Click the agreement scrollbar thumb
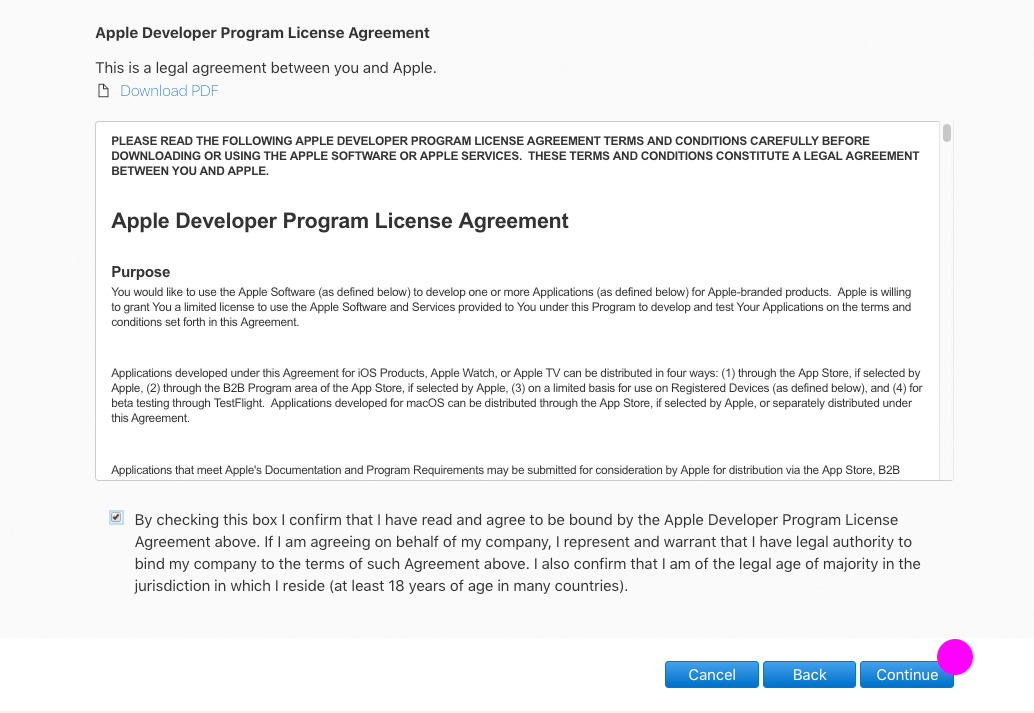1034x713 pixels. click(946, 133)
